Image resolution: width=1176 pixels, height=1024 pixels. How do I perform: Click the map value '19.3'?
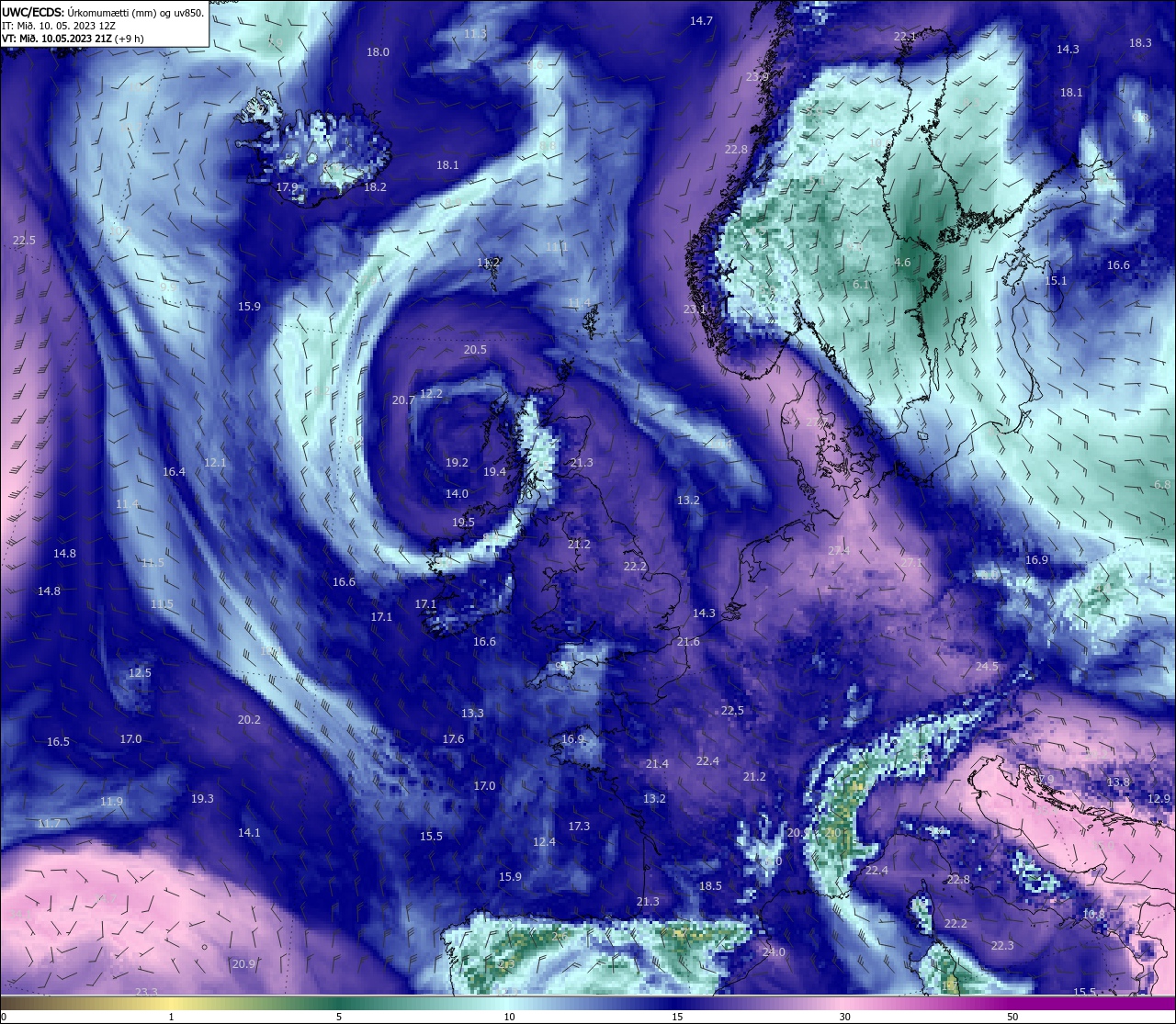tap(202, 799)
